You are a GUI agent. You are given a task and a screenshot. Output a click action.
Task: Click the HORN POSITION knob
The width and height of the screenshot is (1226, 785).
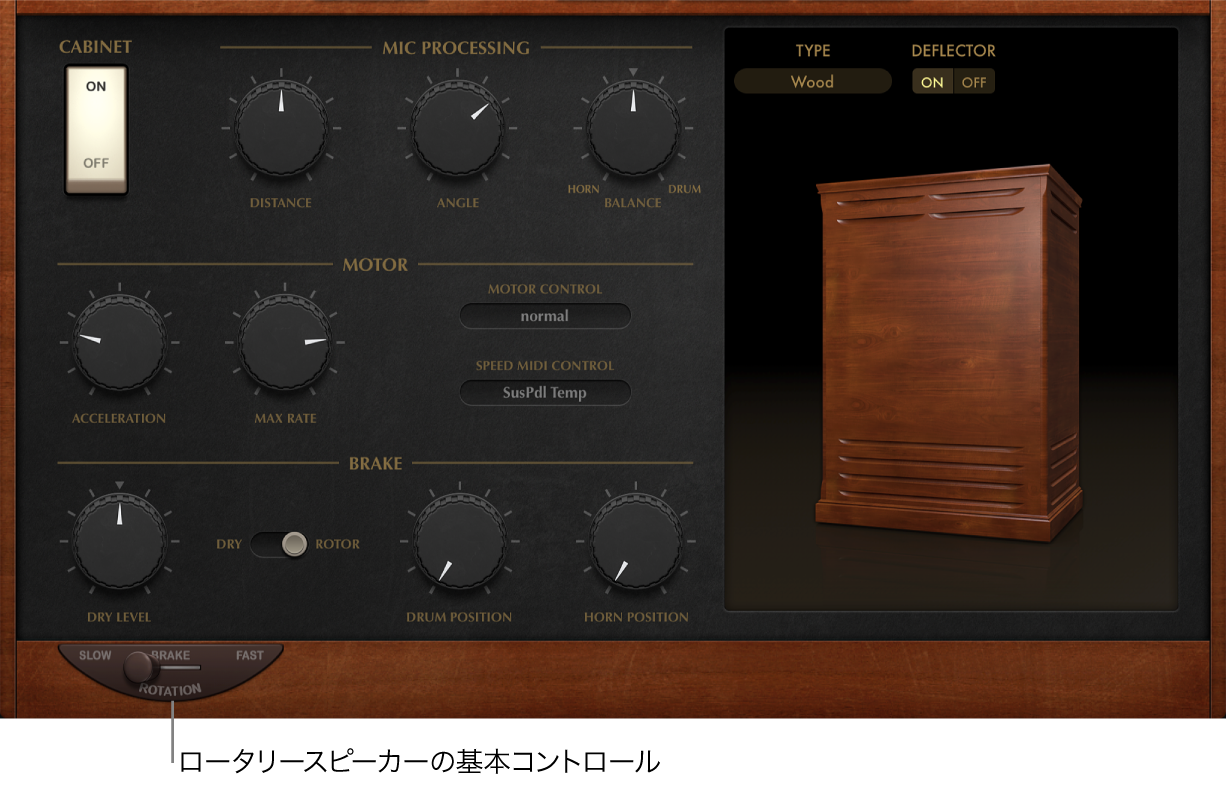[634, 542]
